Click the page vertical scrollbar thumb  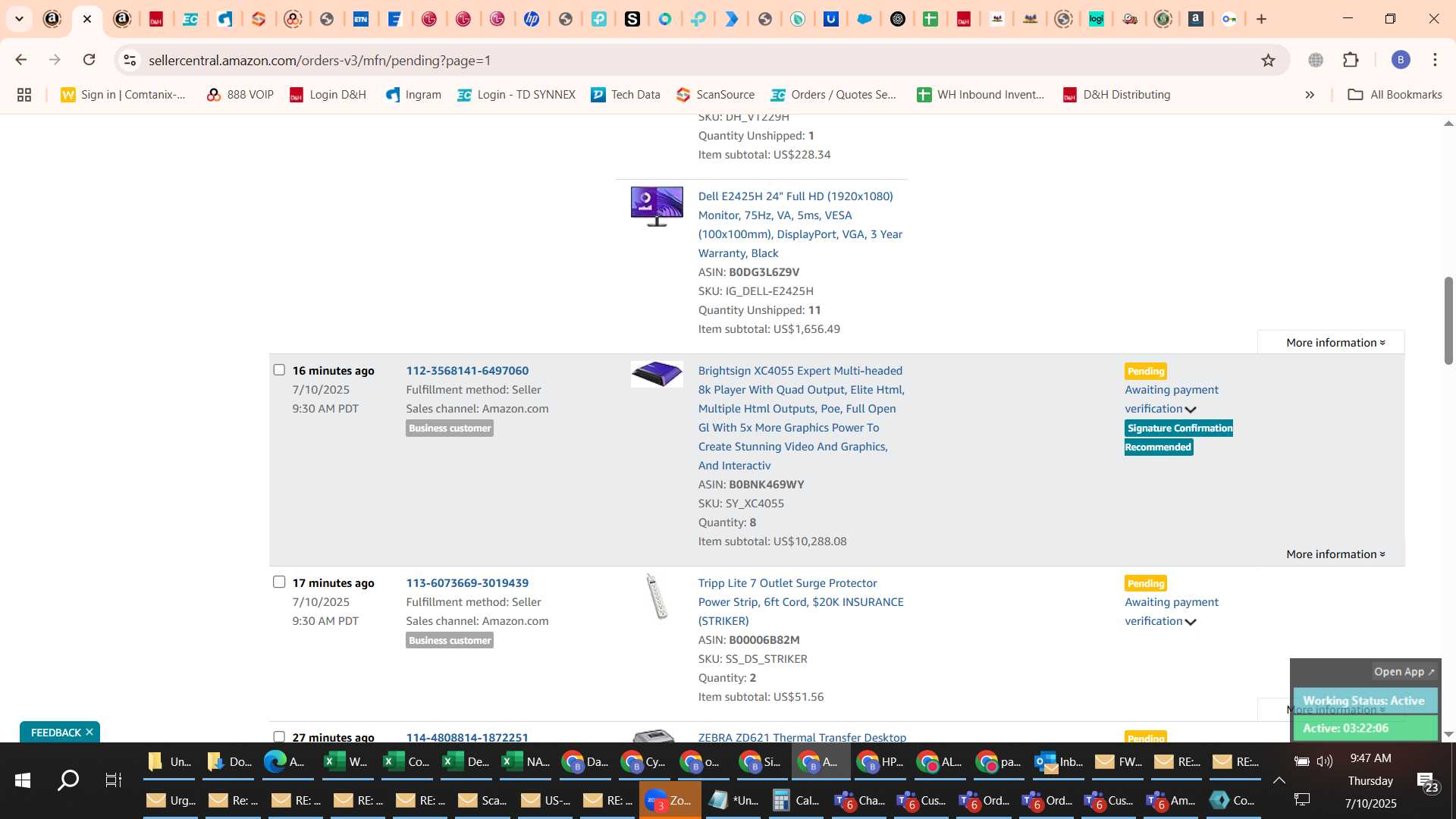[1448, 321]
